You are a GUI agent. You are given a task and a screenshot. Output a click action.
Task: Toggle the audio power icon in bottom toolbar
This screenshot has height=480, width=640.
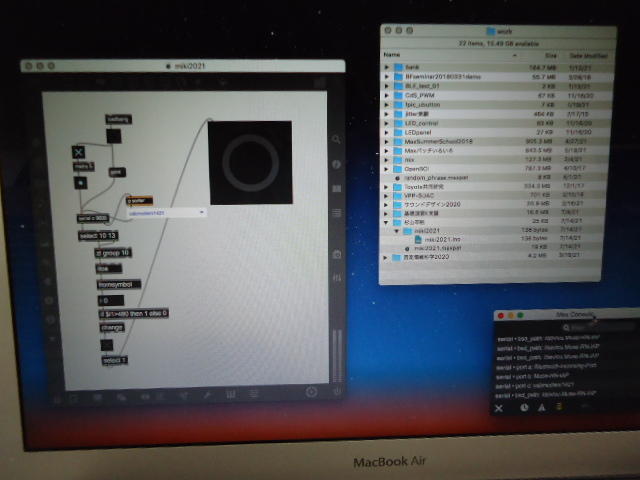click(x=337, y=391)
